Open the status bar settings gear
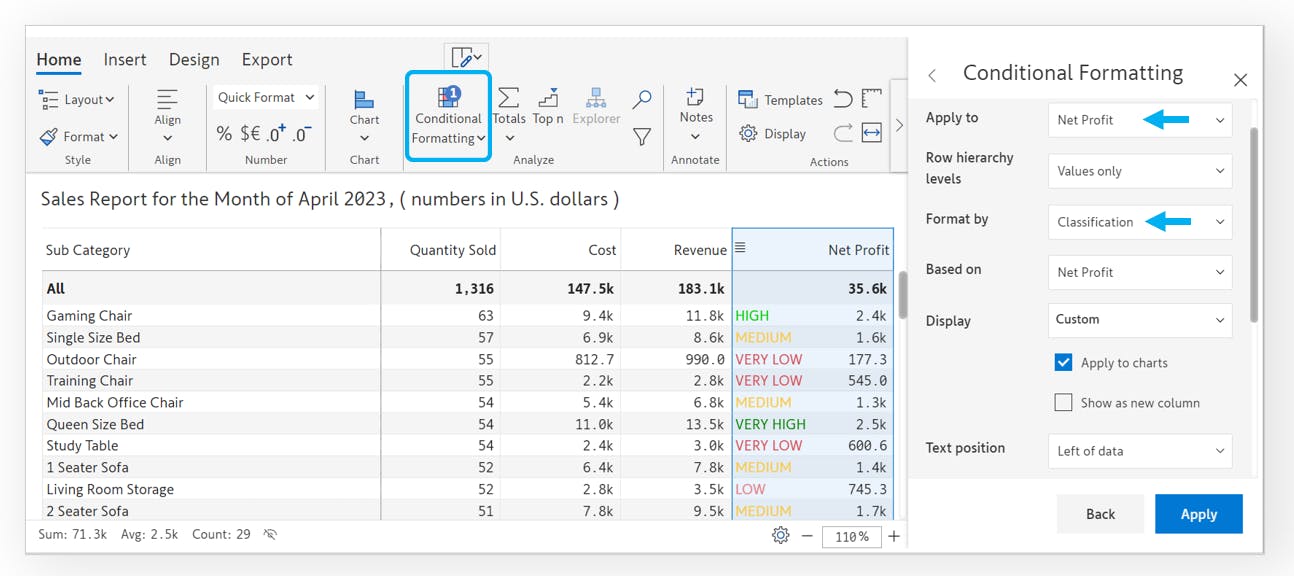This screenshot has width=1294, height=576. pyautogui.click(x=781, y=536)
